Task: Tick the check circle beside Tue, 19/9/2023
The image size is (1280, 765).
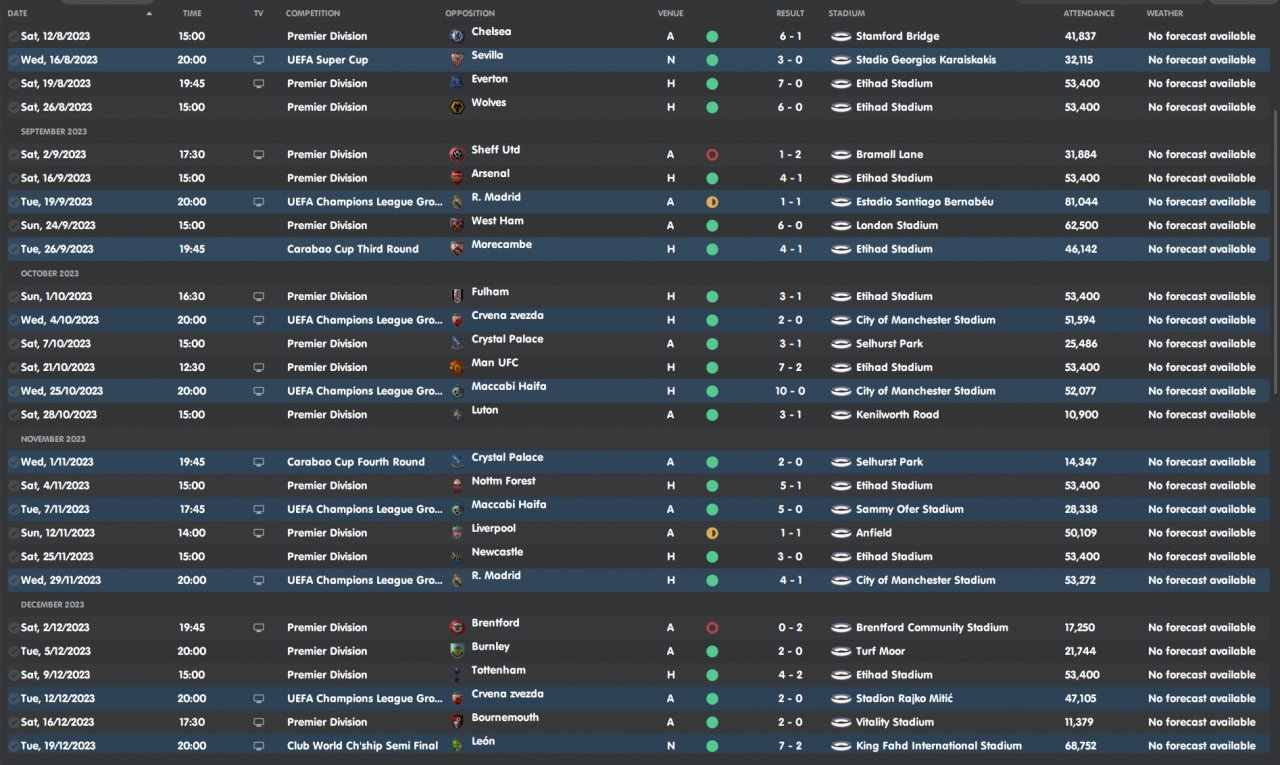Action: (13, 202)
